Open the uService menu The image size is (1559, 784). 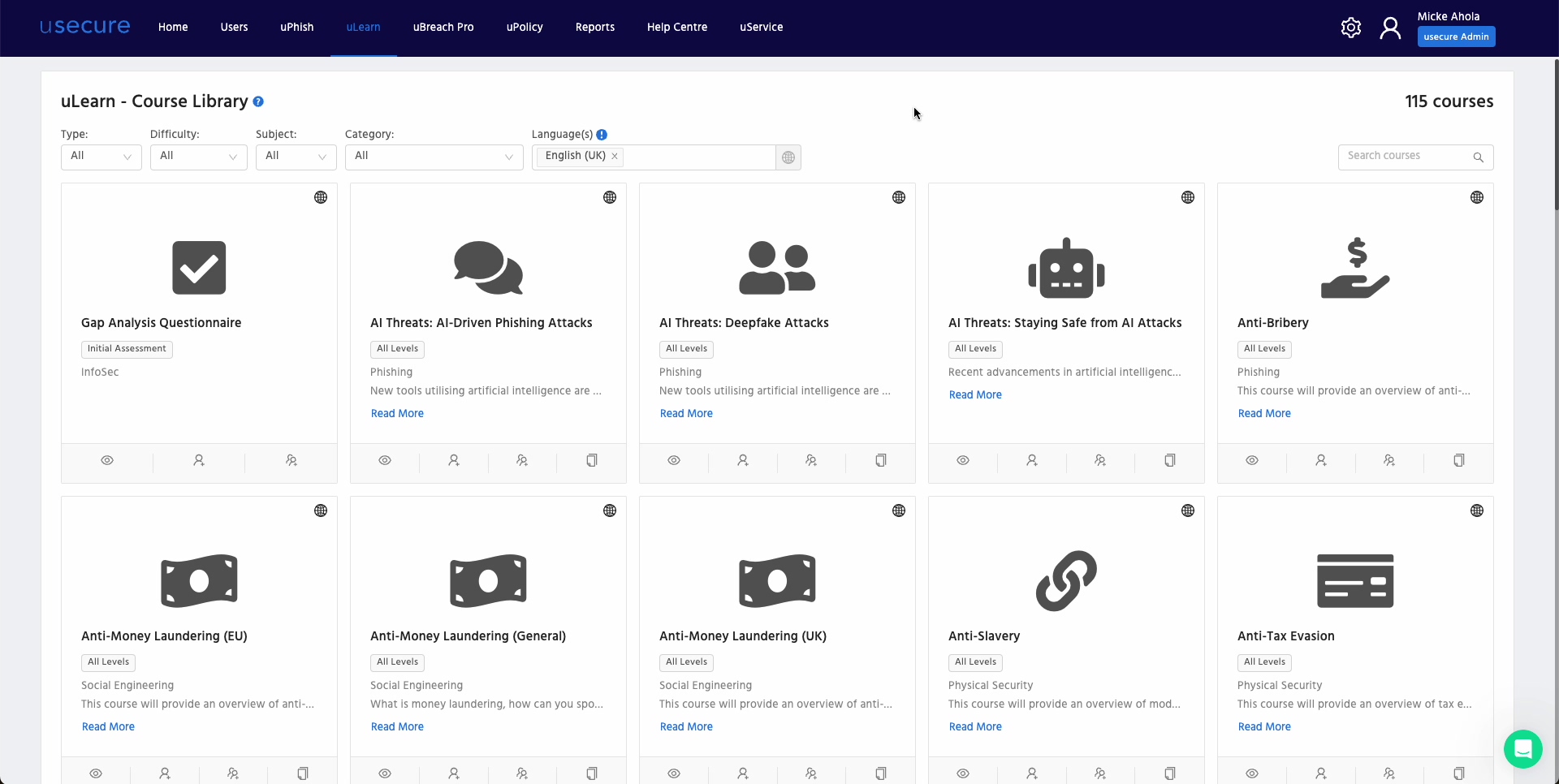(762, 28)
